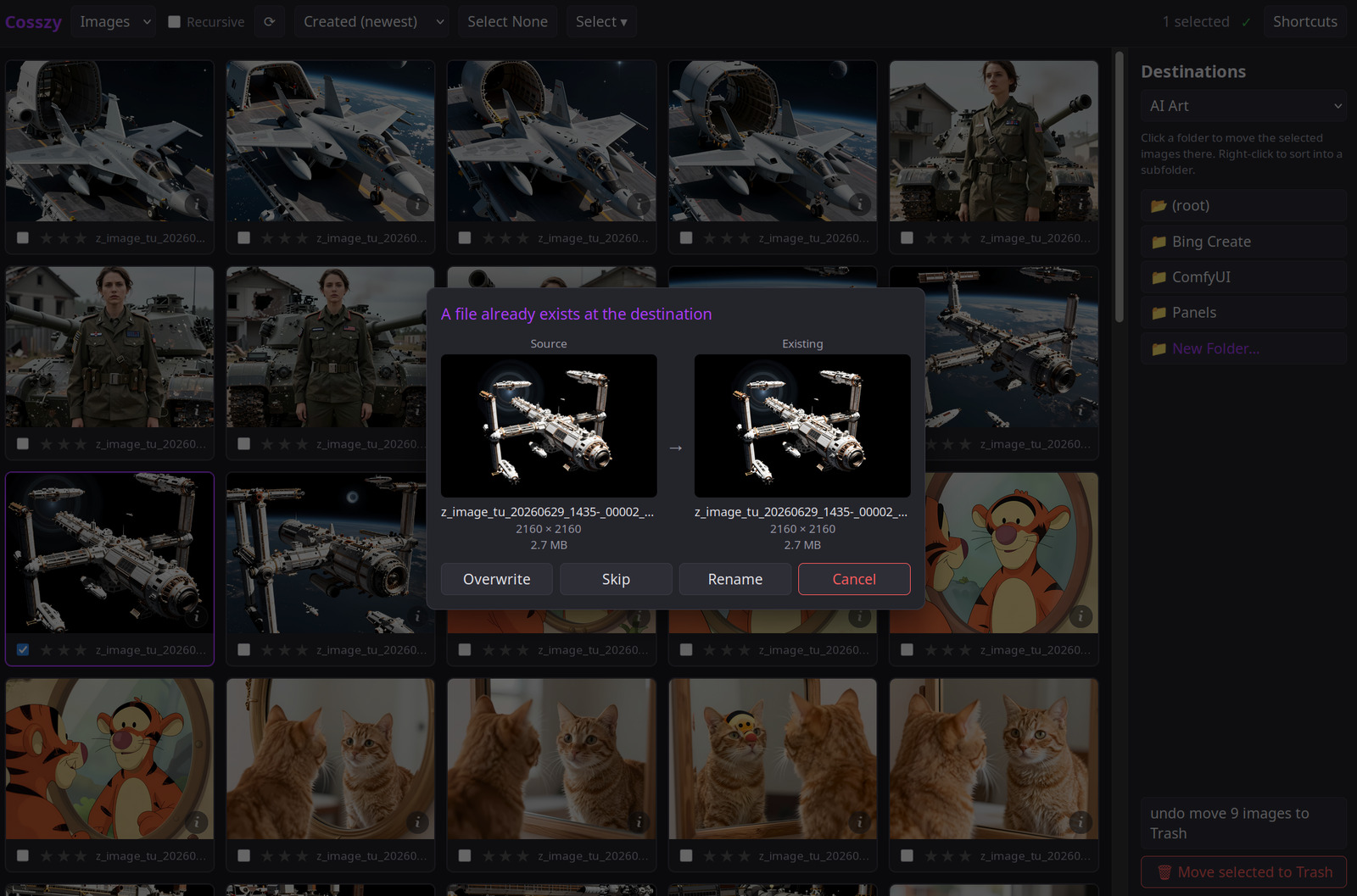This screenshot has height=896, width=1357.
Task: Click Rename in the conflict dialog
Action: (735, 579)
